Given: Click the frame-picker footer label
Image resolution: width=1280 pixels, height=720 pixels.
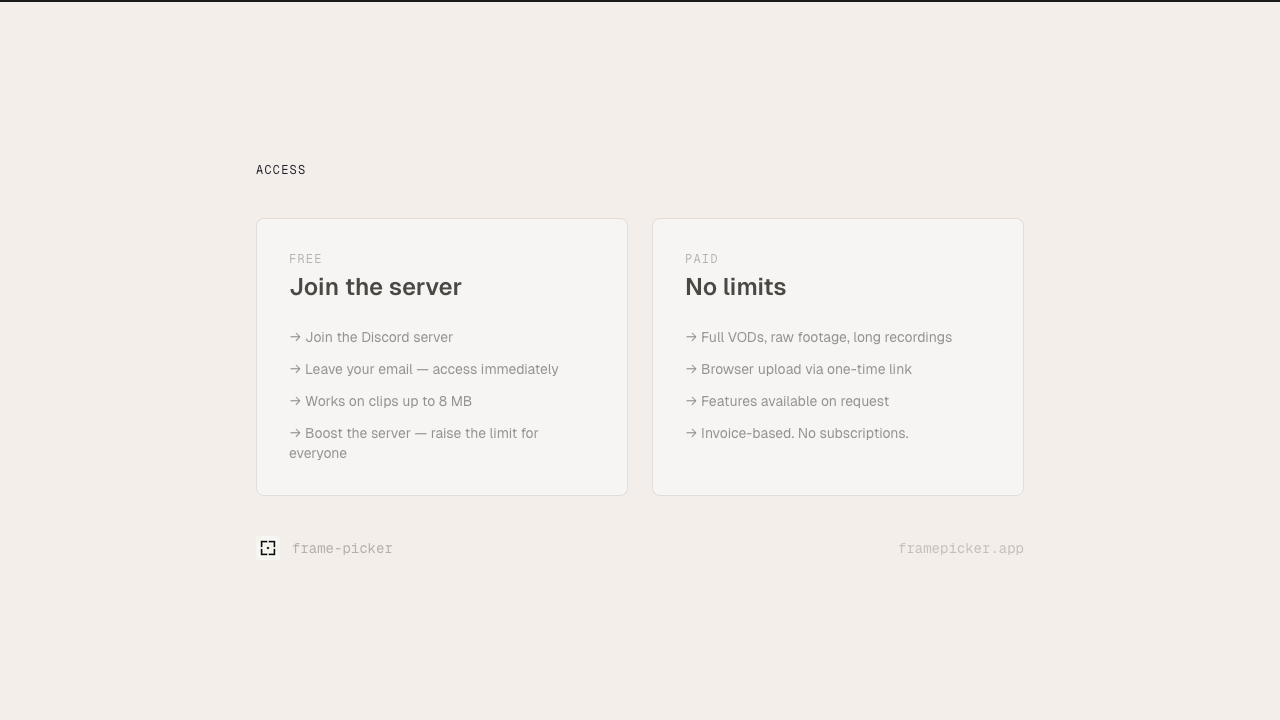Looking at the screenshot, I should [x=342, y=548].
